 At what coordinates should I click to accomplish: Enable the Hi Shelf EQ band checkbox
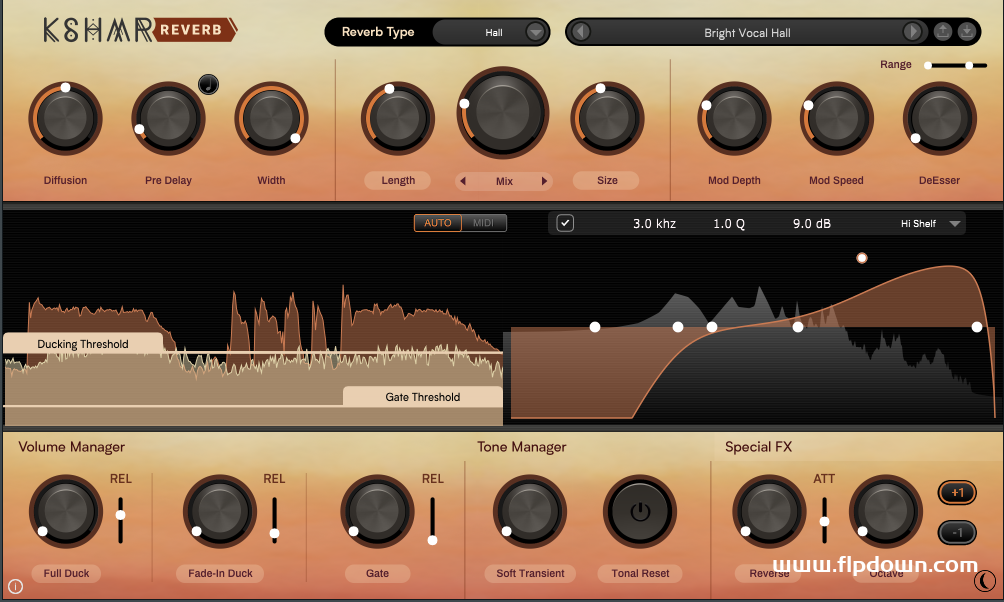tap(564, 223)
